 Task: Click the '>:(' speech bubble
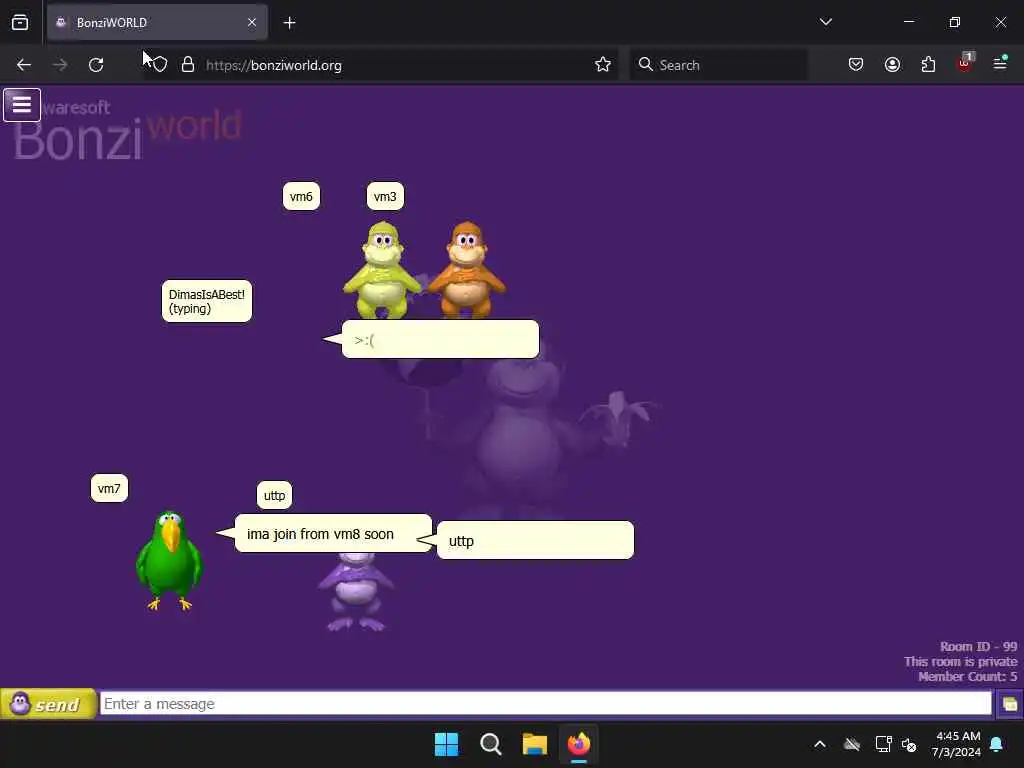[x=440, y=339]
